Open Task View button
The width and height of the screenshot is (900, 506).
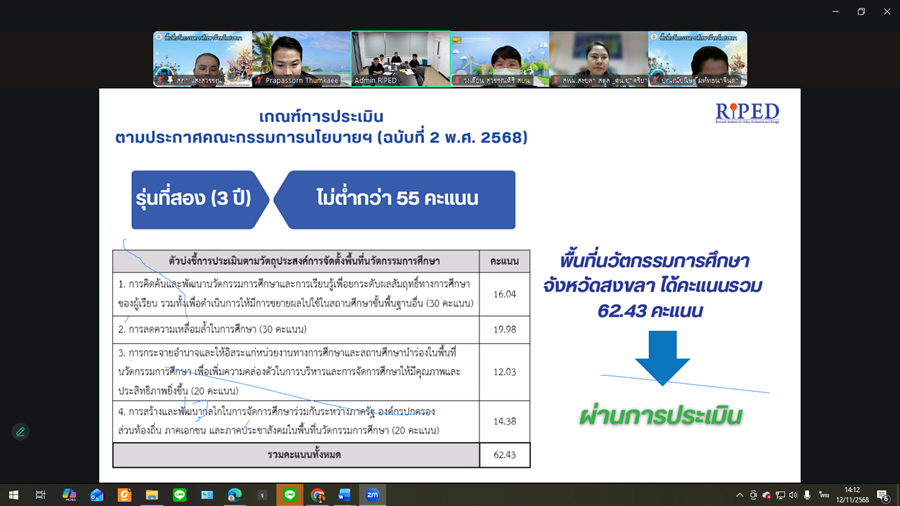40,495
